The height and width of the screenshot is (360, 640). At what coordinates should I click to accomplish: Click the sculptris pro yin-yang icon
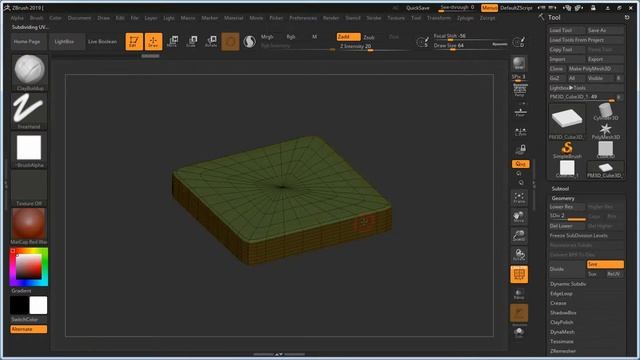(249, 42)
